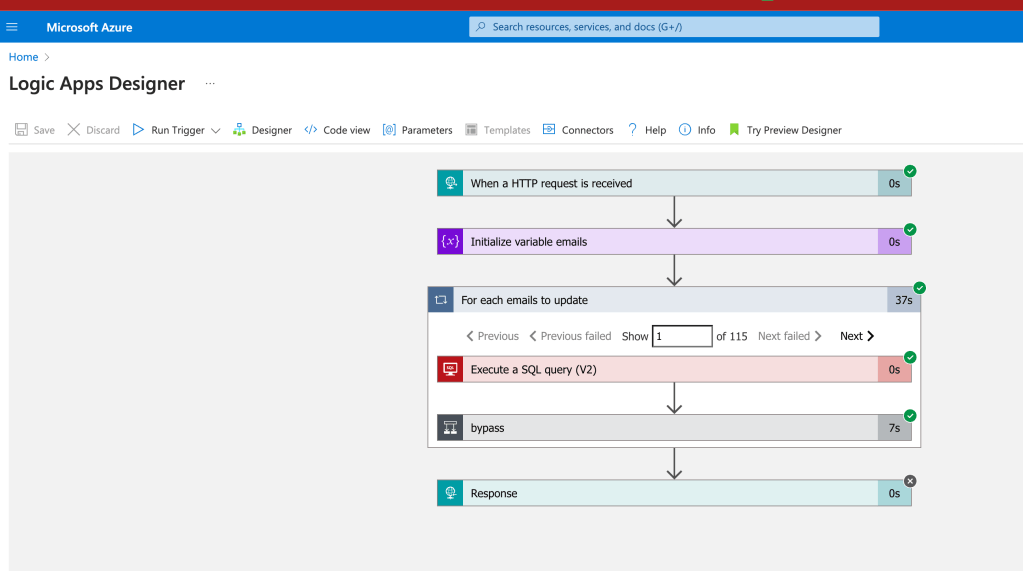Click the Show iteration number field

click(x=682, y=336)
